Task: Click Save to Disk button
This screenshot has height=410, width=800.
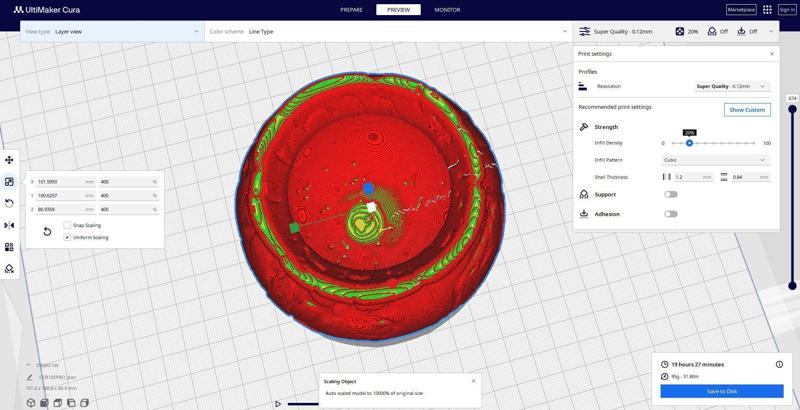Action: click(x=722, y=391)
